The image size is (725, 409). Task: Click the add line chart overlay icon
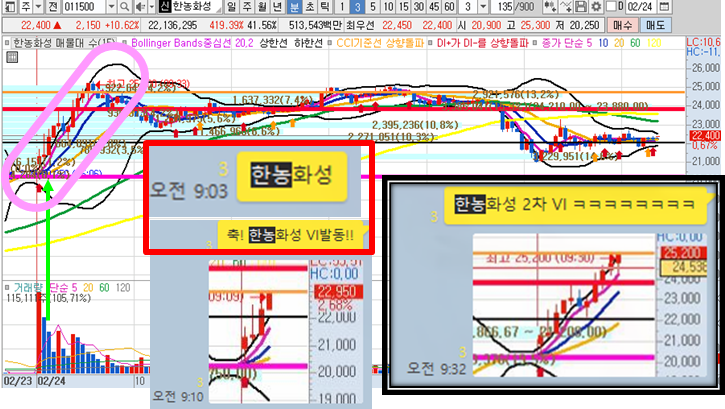tap(565, 6)
